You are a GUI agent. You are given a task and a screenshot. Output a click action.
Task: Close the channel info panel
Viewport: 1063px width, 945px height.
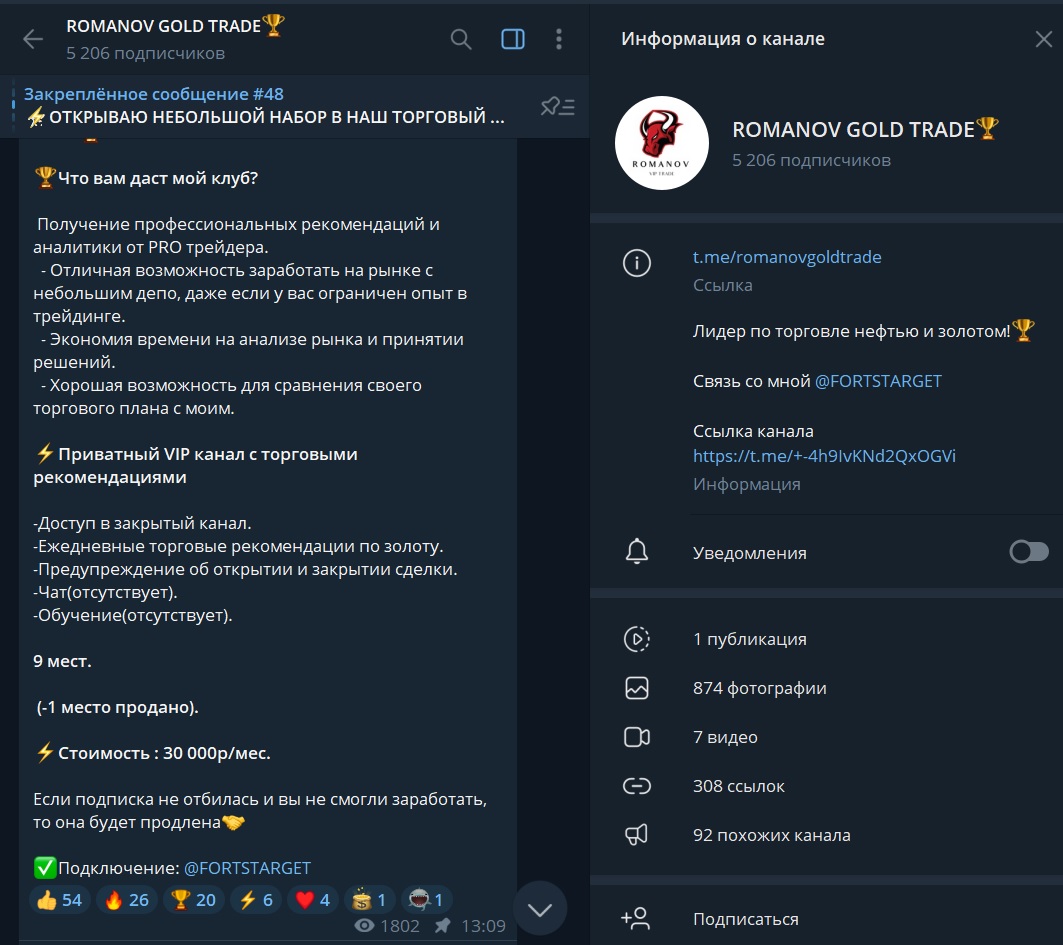tap(1043, 39)
